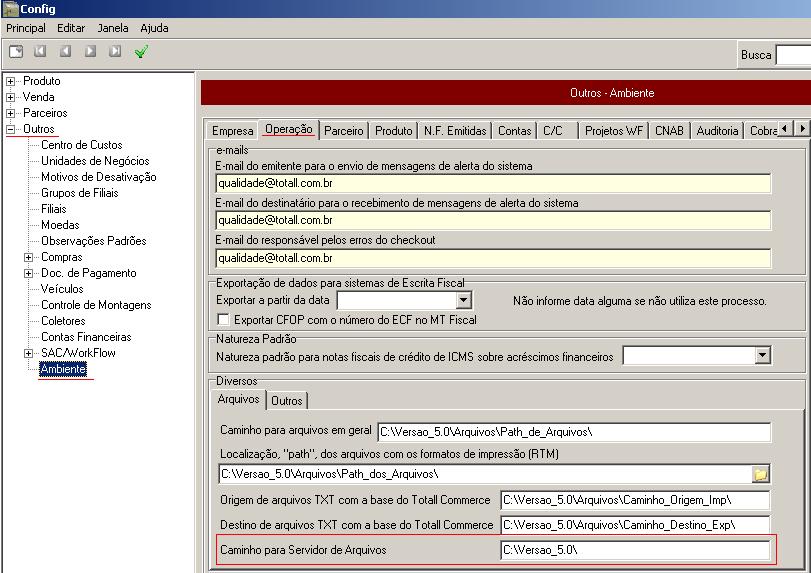Screen dimensions: 811x573
Task: Go to the next record toolbar icon
Action: [91, 51]
